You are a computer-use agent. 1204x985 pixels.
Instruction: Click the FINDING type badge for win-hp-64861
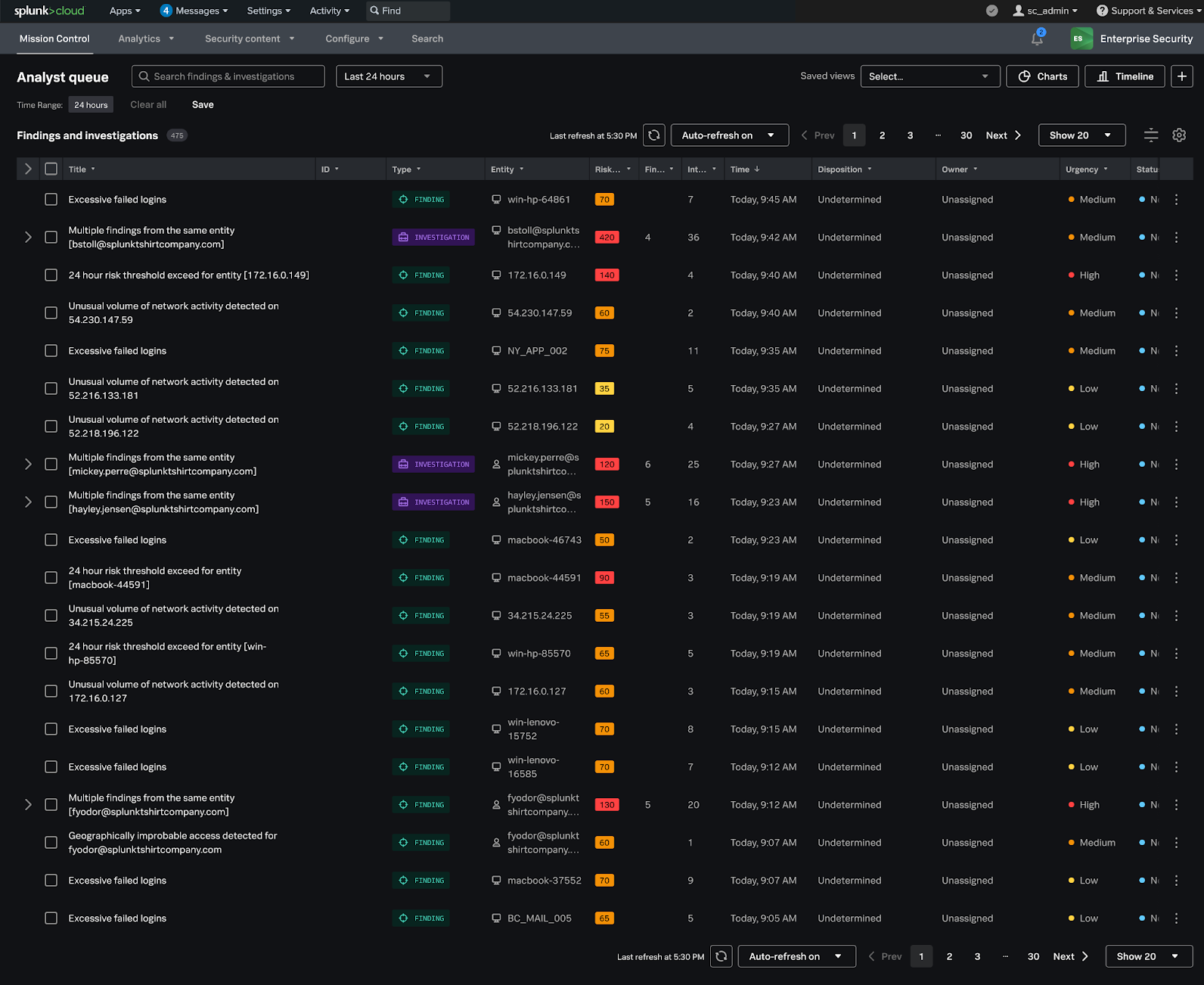[x=421, y=200]
